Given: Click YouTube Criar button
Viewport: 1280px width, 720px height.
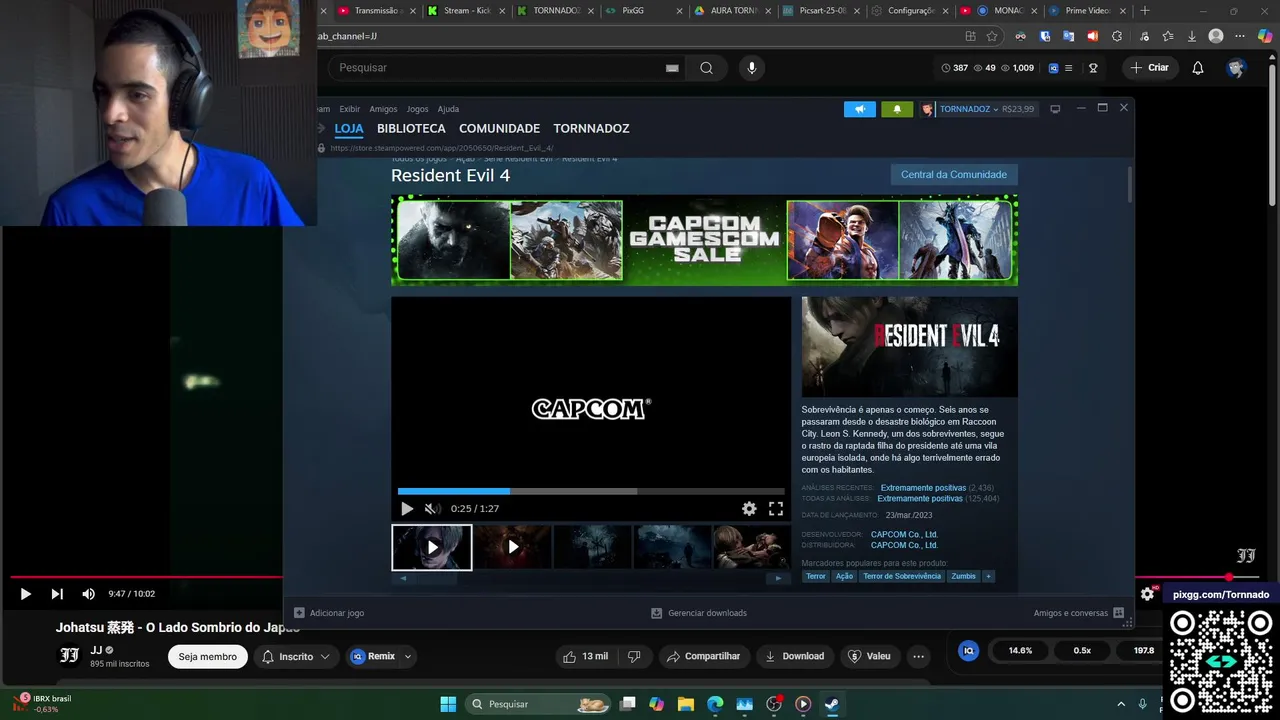Looking at the screenshot, I should pos(1150,68).
